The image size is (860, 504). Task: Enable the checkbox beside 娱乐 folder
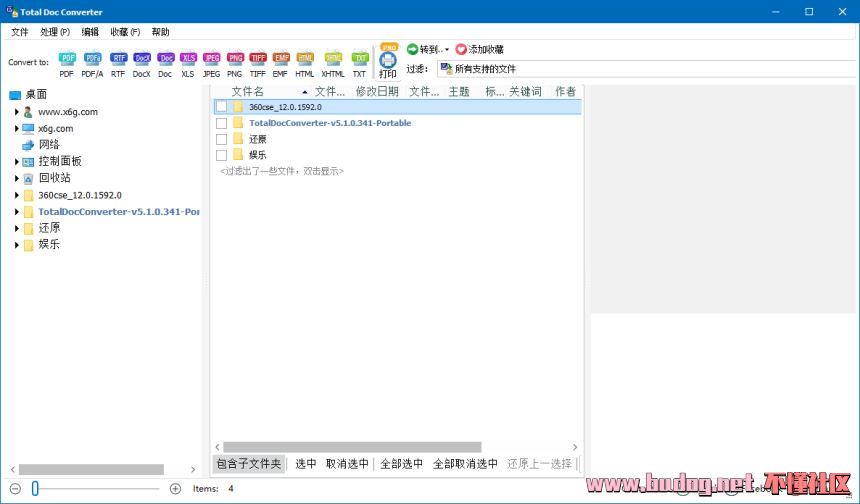coord(222,155)
